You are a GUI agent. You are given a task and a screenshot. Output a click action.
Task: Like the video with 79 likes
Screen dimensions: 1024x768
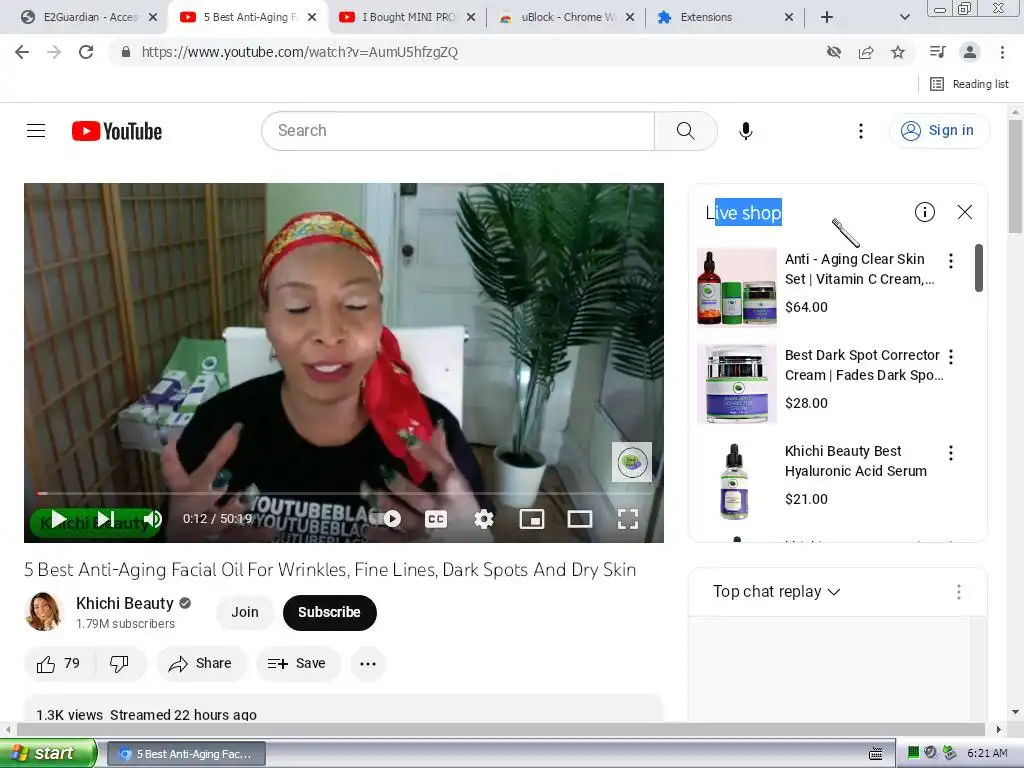coord(59,664)
